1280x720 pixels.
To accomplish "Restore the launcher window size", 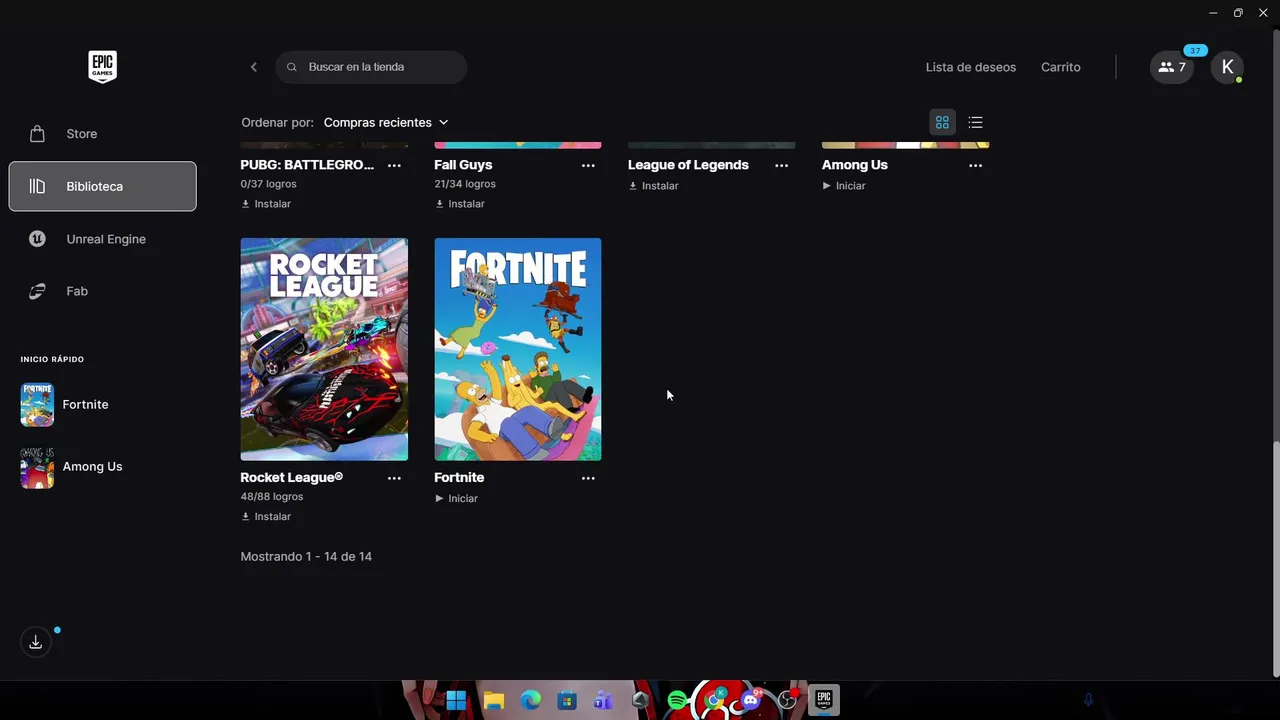I will (x=1238, y=13).
